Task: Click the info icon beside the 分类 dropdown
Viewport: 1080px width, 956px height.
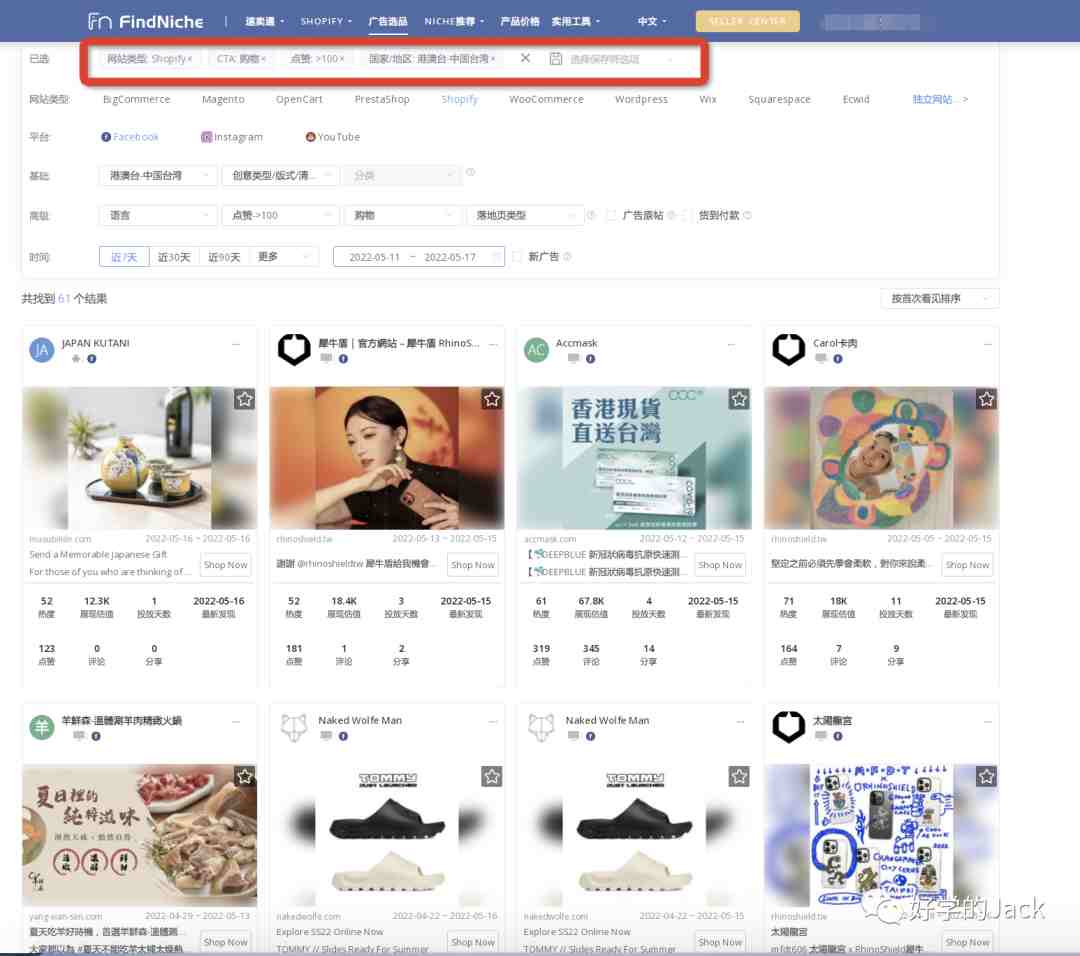Action: click(x=470, y=172)
